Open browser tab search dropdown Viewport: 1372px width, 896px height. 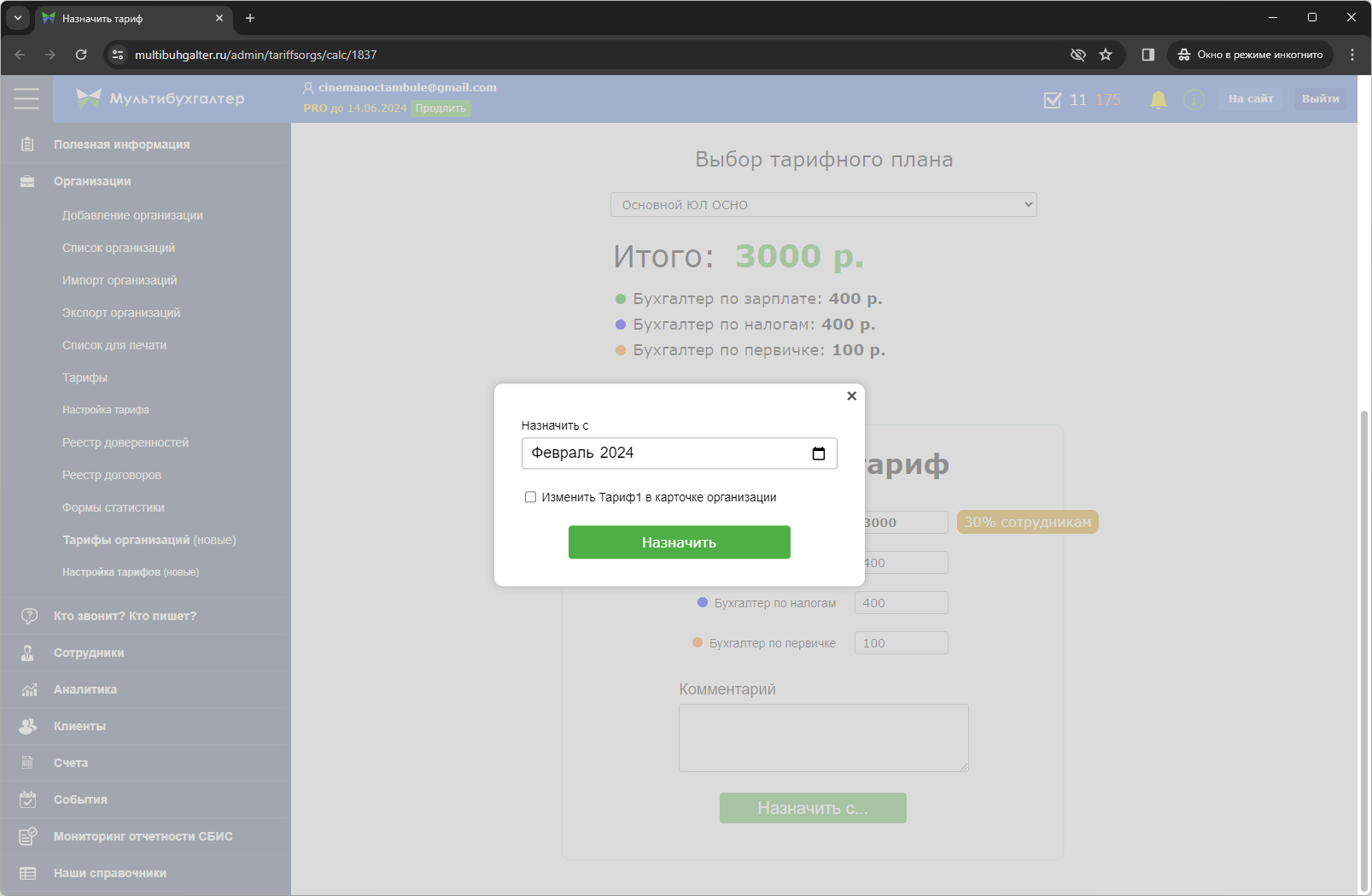[x=18, y=18]
